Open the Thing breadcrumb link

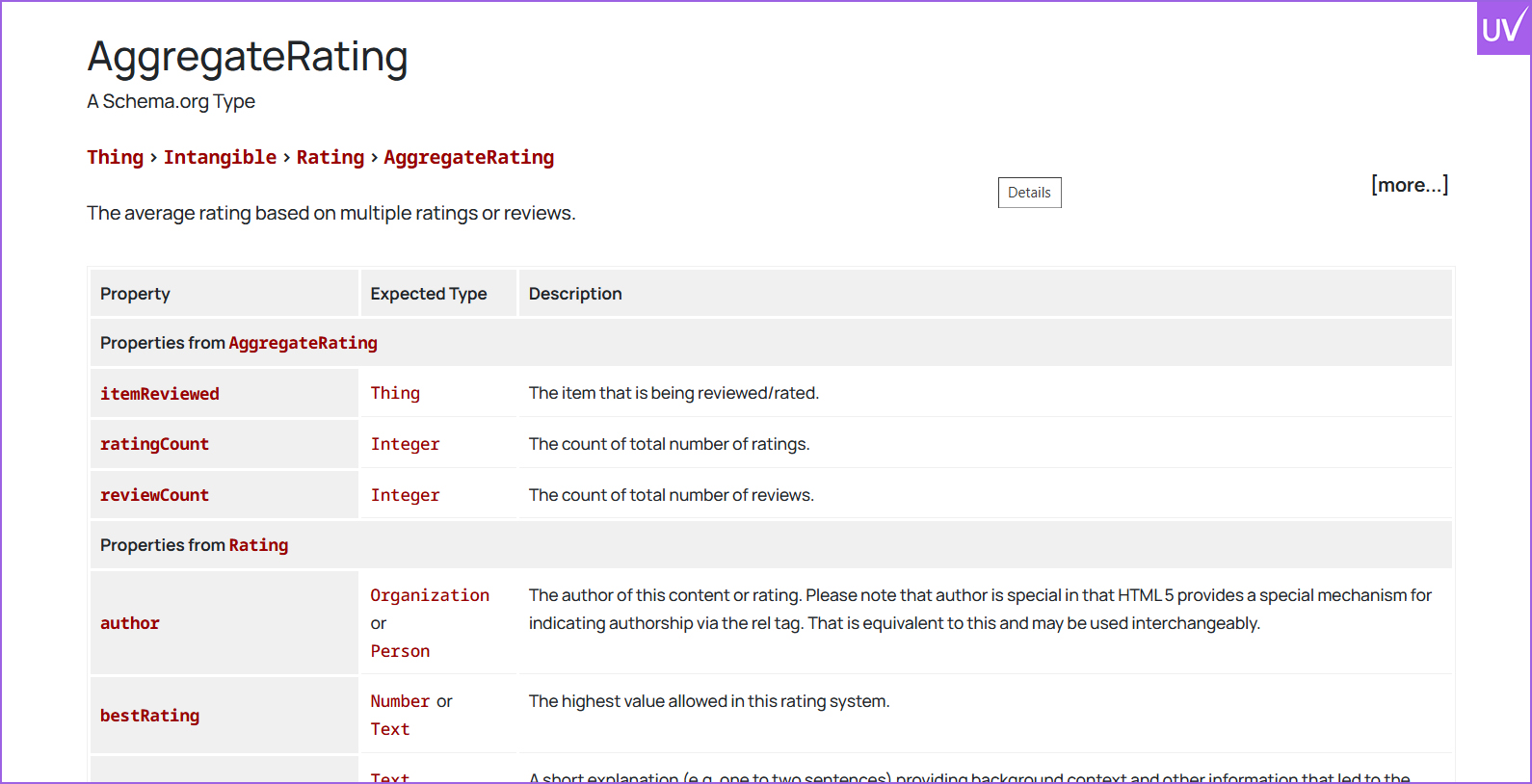(x=115, y=157)
